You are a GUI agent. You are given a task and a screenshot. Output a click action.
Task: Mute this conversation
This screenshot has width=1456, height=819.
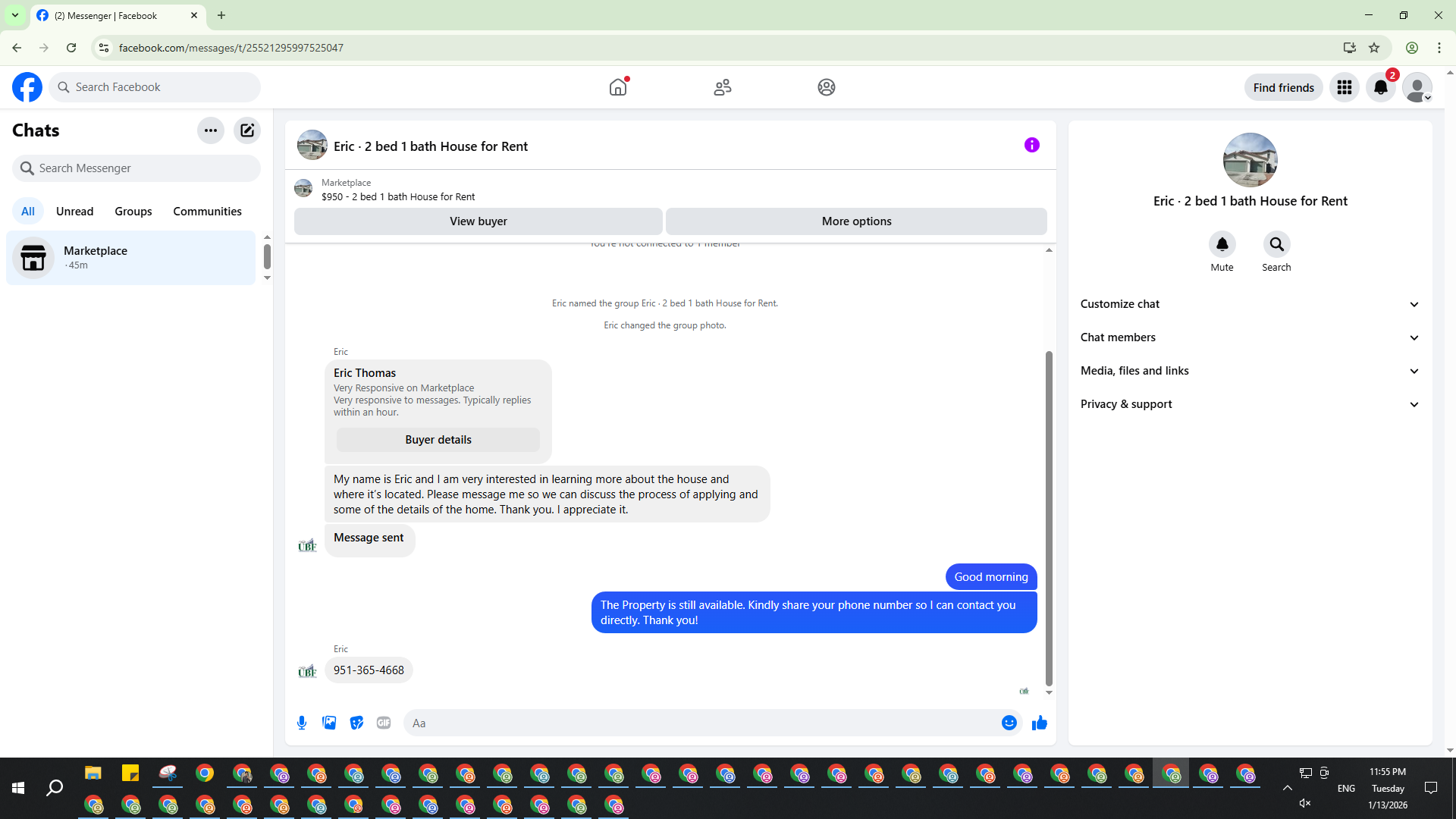coord(1222,245)
